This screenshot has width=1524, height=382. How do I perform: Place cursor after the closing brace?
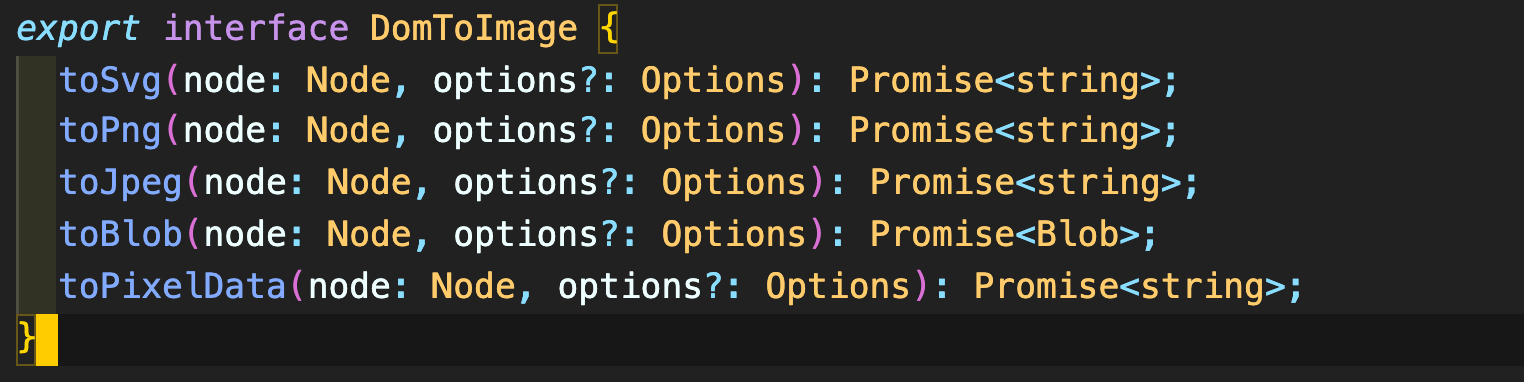tap(40, 340)
